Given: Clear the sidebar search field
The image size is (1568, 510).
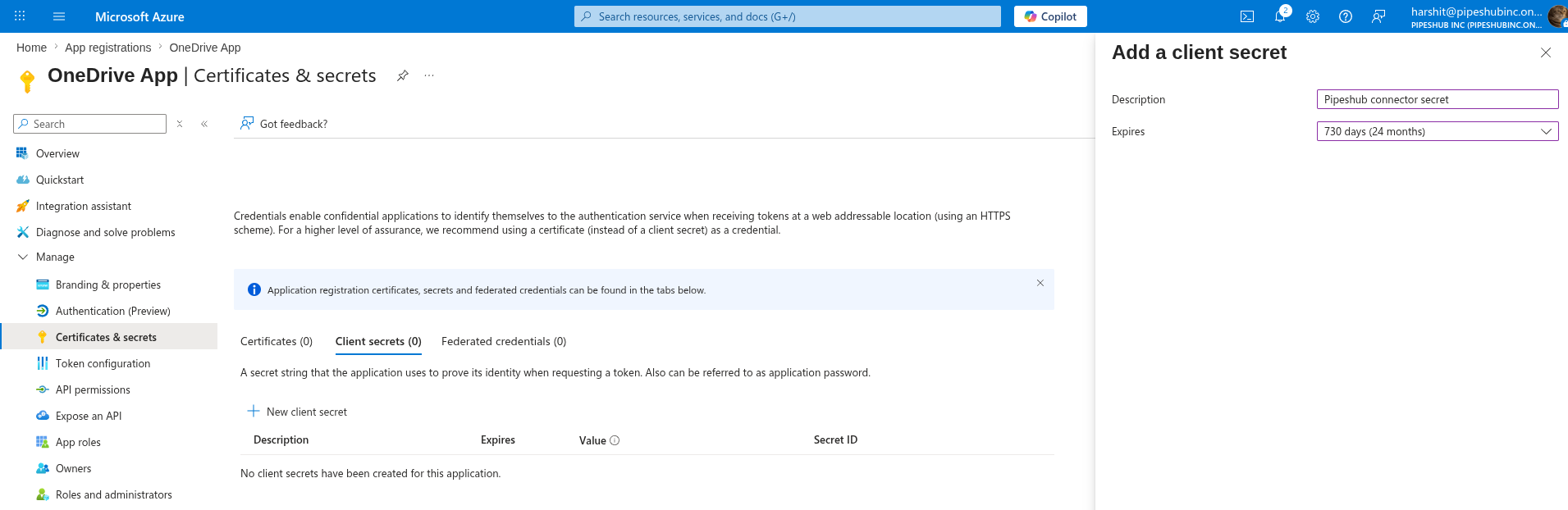Looking at the screenshot, I should click(180, 124).
